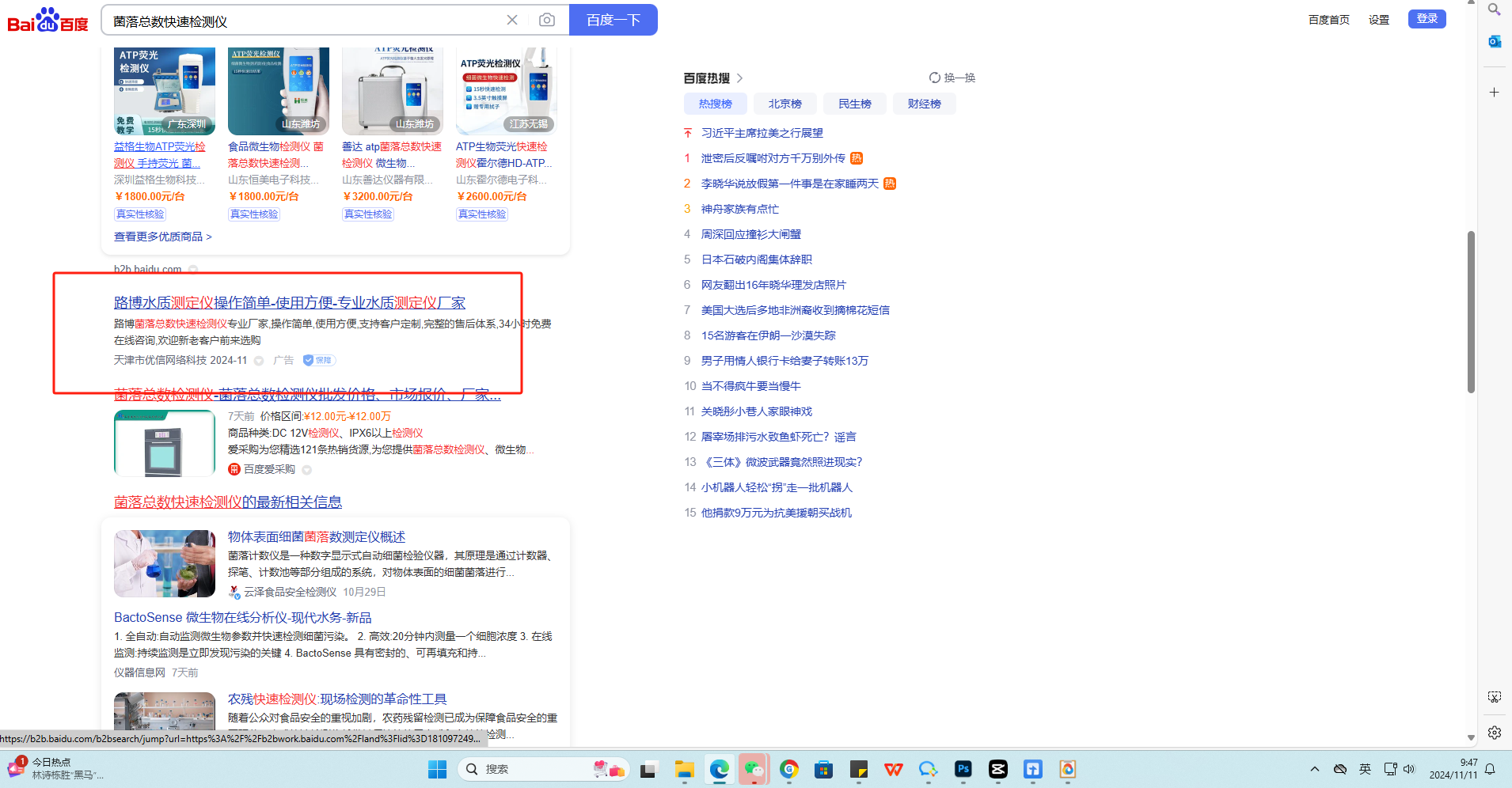
Task: Open WeChat from the taskbar
Action: [754, 769]
